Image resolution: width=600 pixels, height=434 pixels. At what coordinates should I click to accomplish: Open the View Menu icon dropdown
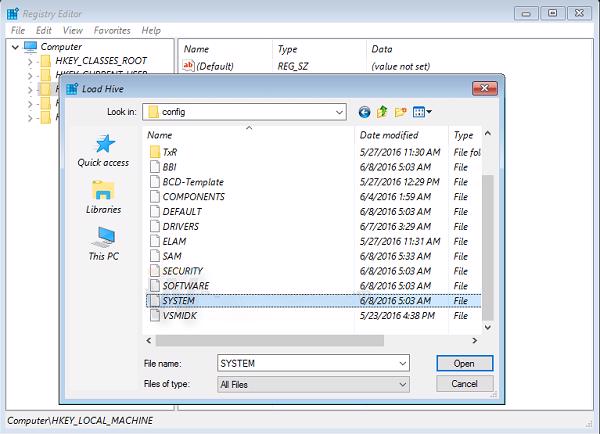[x=422, y=112]
